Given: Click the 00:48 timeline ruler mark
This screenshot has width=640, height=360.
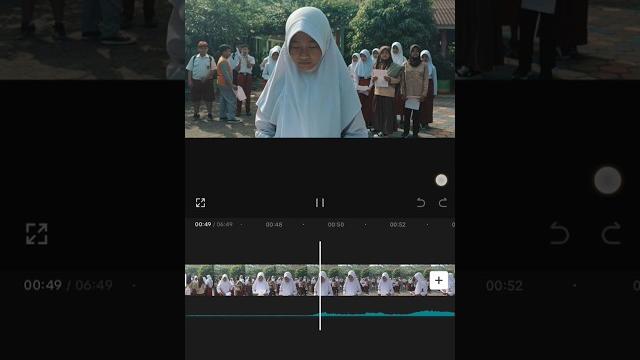Looking at the screenshot, I should click(x=274, y=224).
